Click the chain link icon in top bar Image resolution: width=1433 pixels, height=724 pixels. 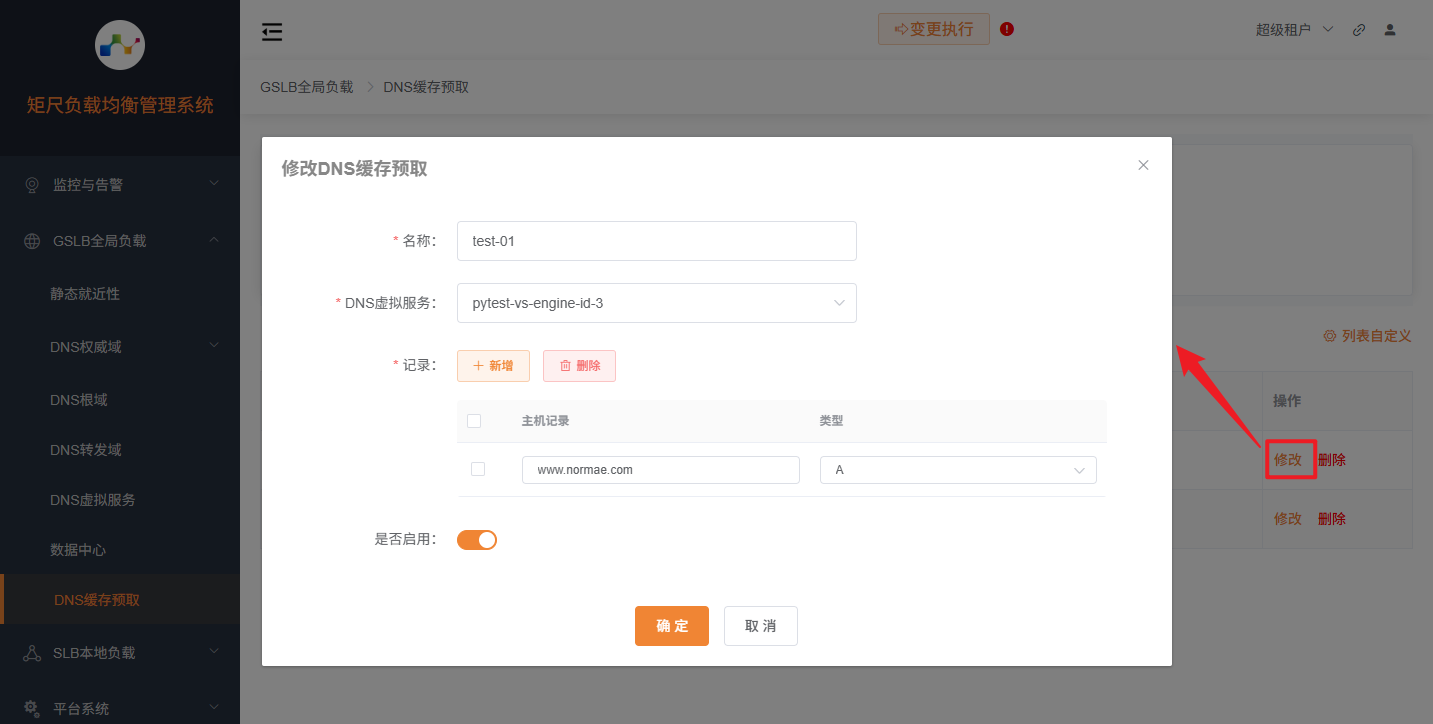[1358, 30]
